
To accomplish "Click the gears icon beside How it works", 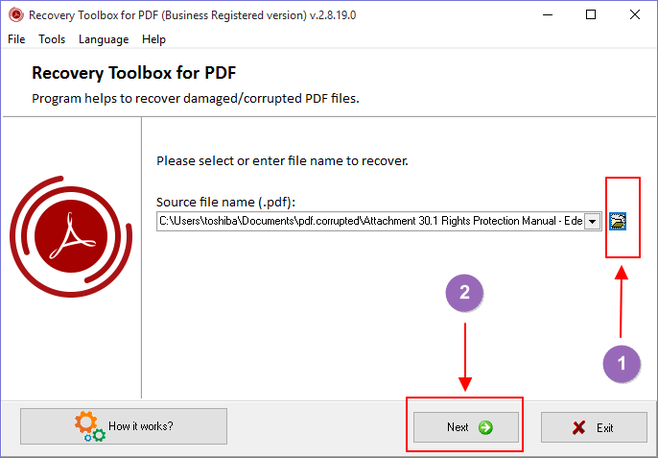I will tap(90, 426).
